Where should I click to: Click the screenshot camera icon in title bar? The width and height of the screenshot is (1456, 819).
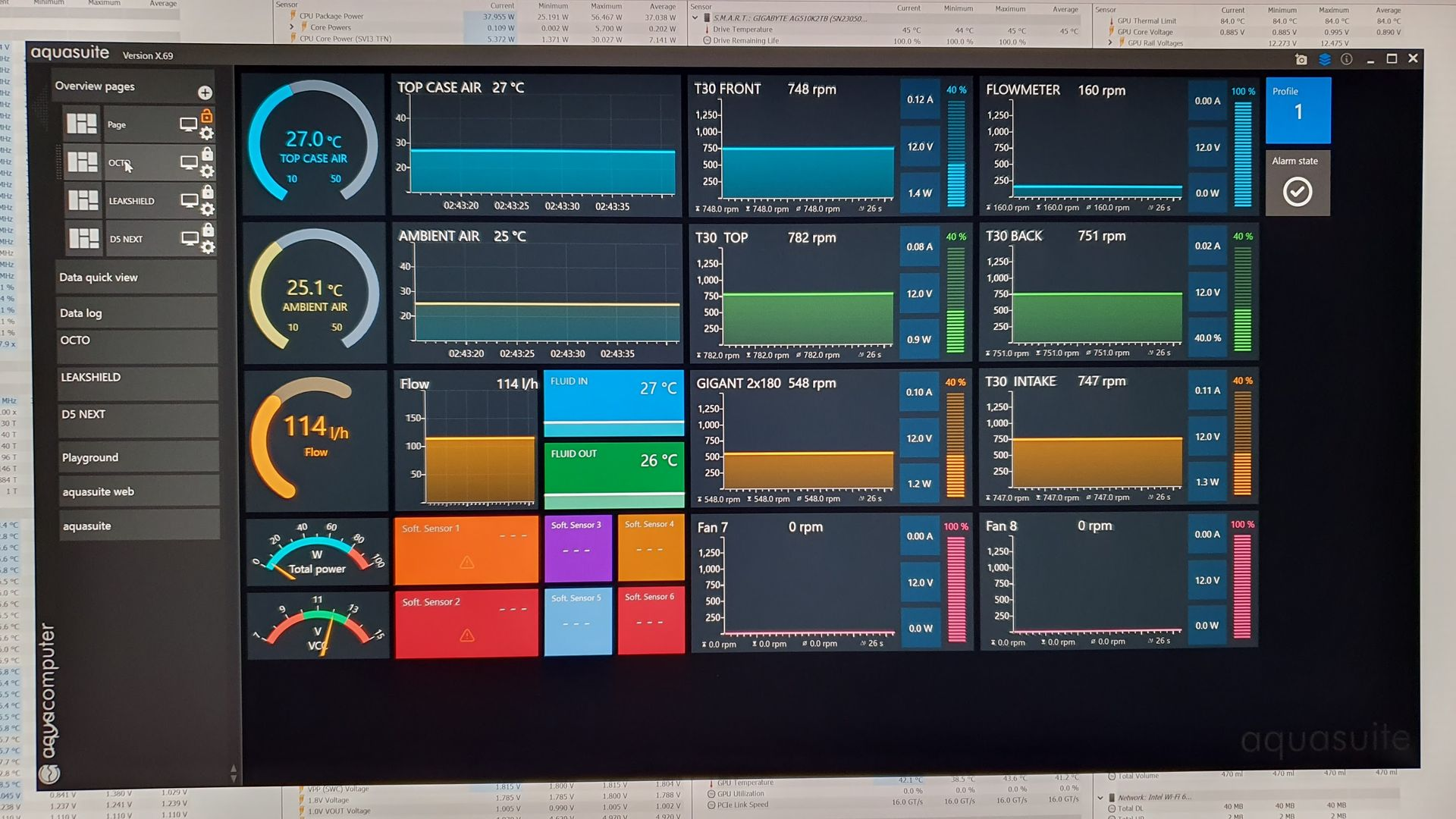[1301, 59]
